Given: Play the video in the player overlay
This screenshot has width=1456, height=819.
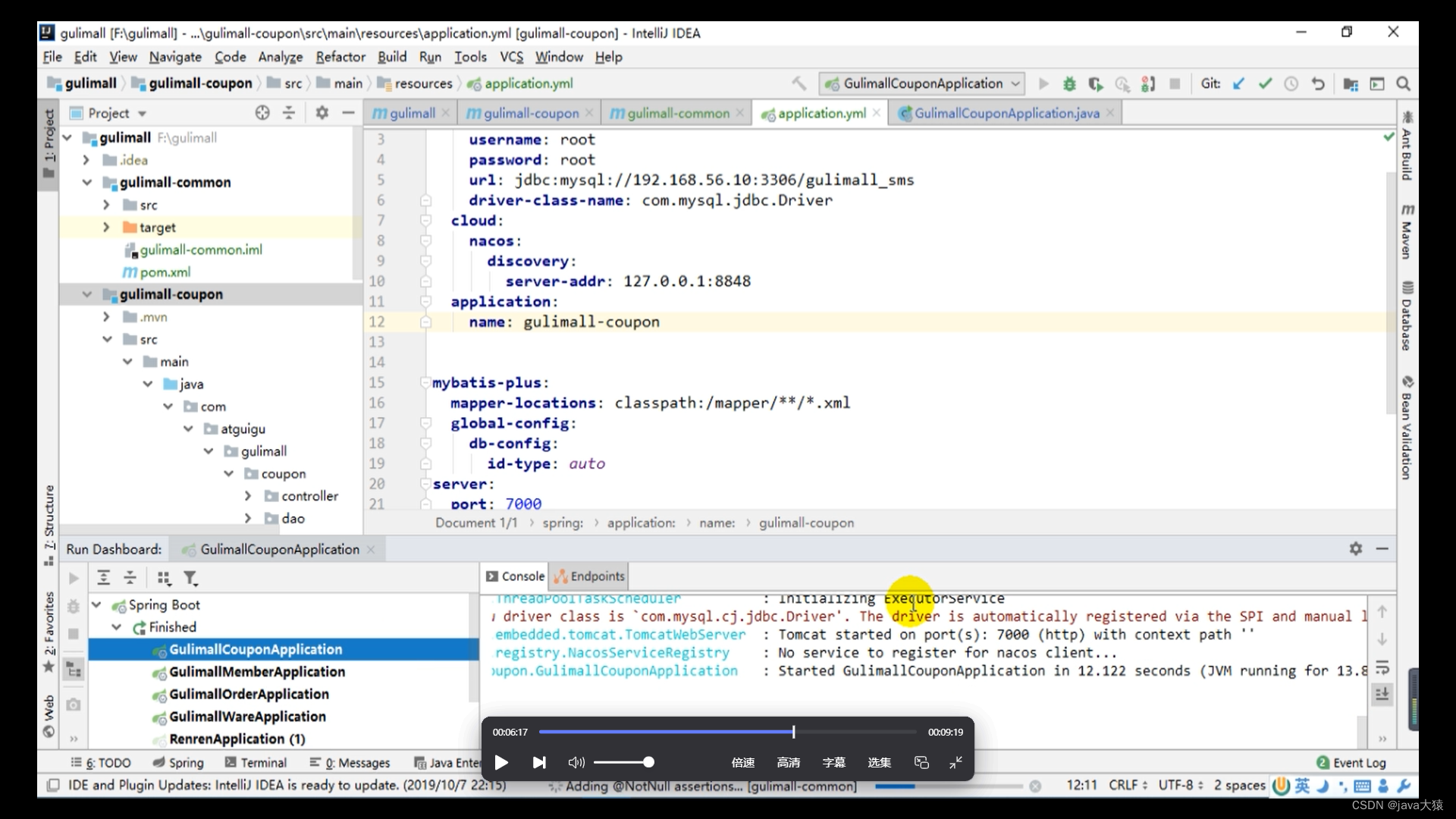Looking at the screenshot, I should tap(501, 762).
